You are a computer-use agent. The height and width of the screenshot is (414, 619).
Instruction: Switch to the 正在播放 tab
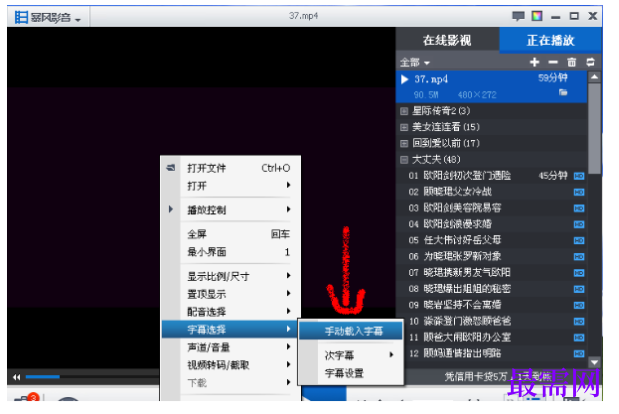550,40
